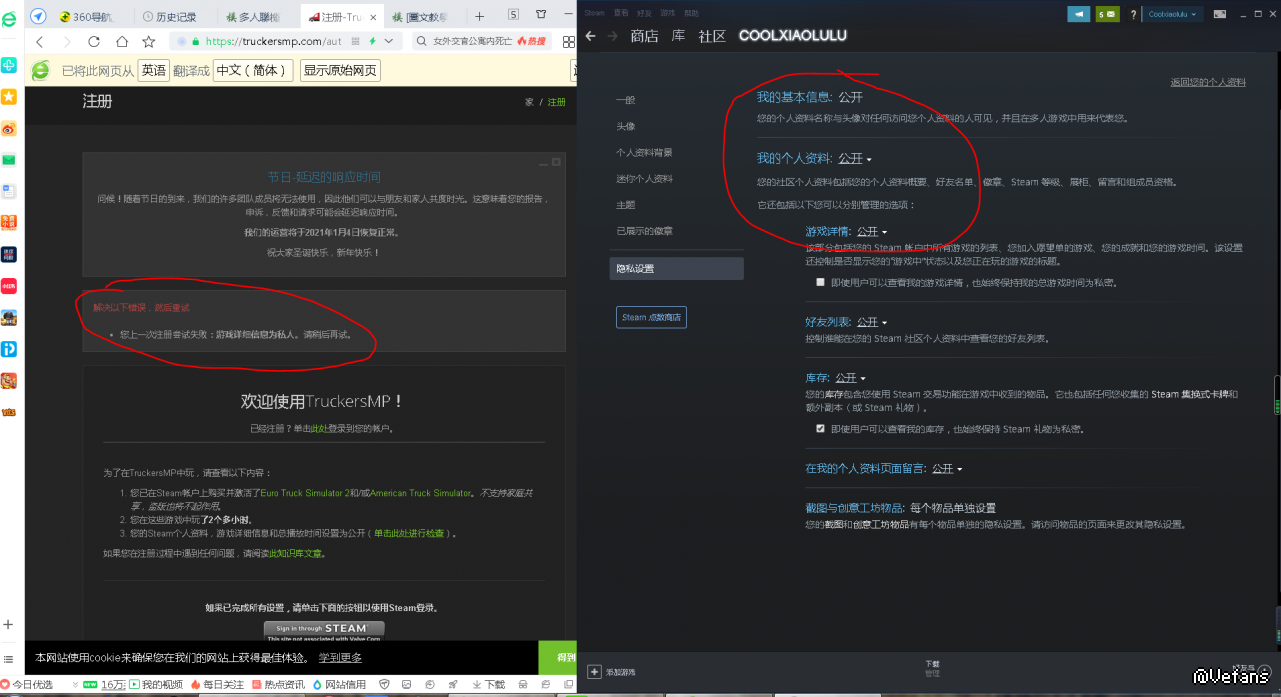Click Steam 点数商店 button
This screenshot has width=1281, height=697.
(651, 317)
